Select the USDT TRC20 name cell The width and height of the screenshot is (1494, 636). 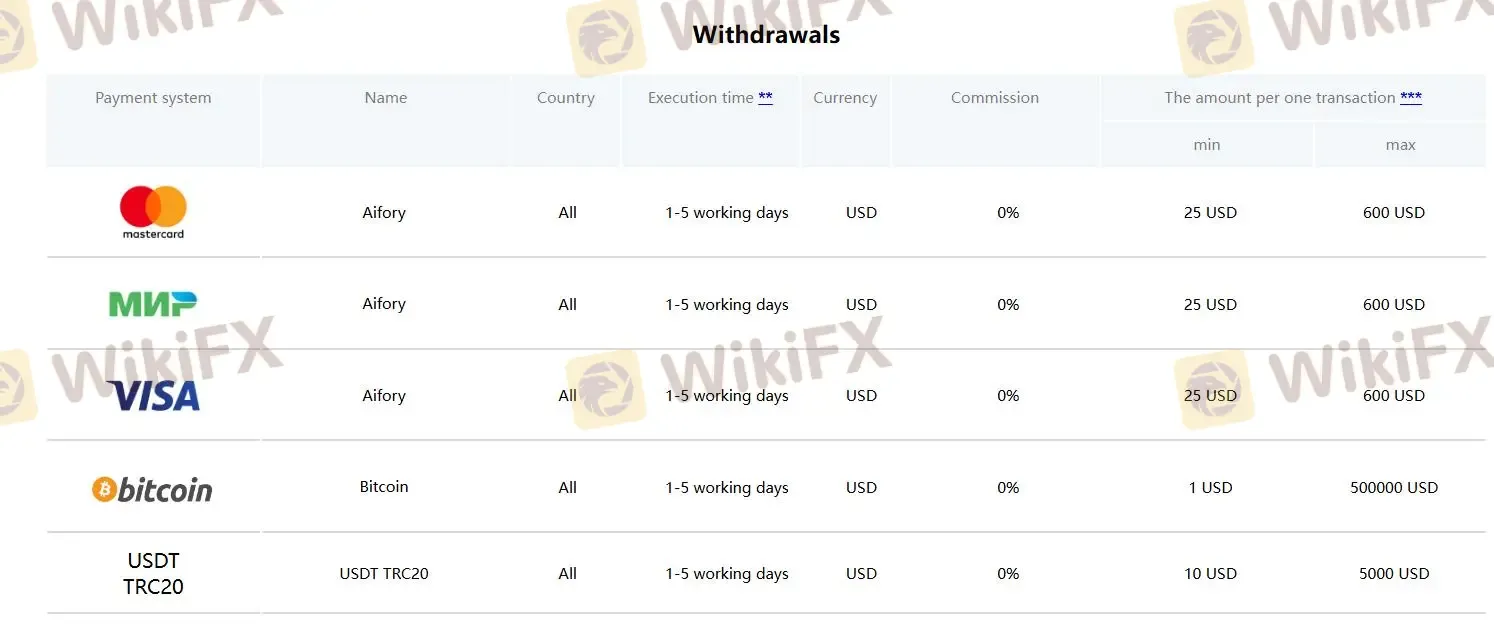coord(384,574)
